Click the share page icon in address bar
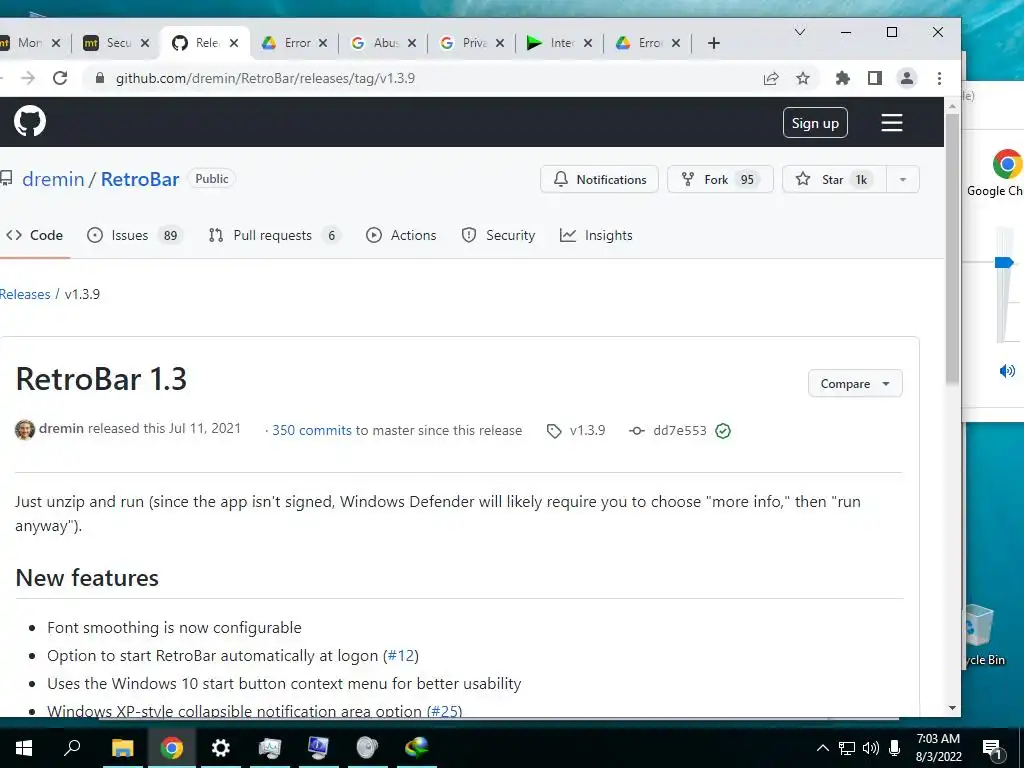The image size is (1024, 768). click(x=771, y=78)
